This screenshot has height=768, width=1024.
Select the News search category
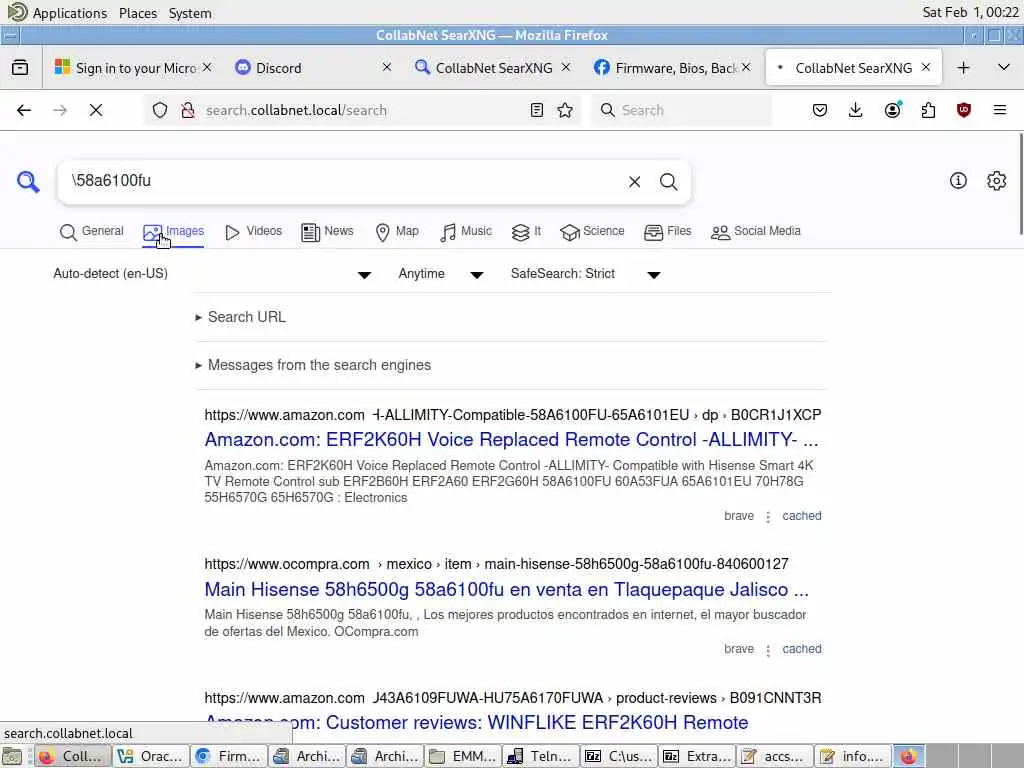point(327,231)
